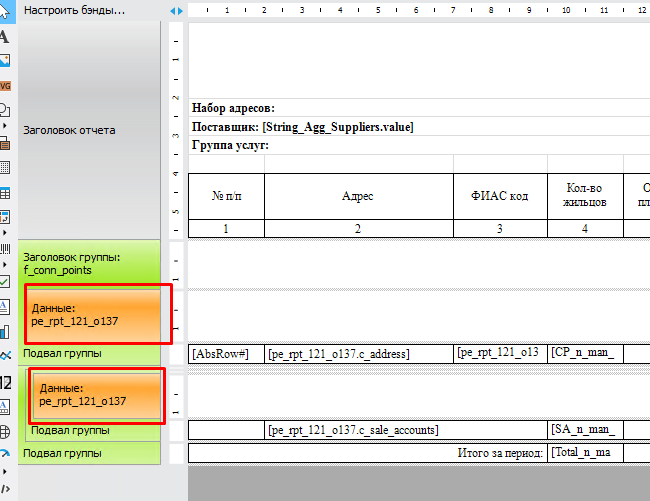Select the Gauge object tool

[x=5, y=456]
